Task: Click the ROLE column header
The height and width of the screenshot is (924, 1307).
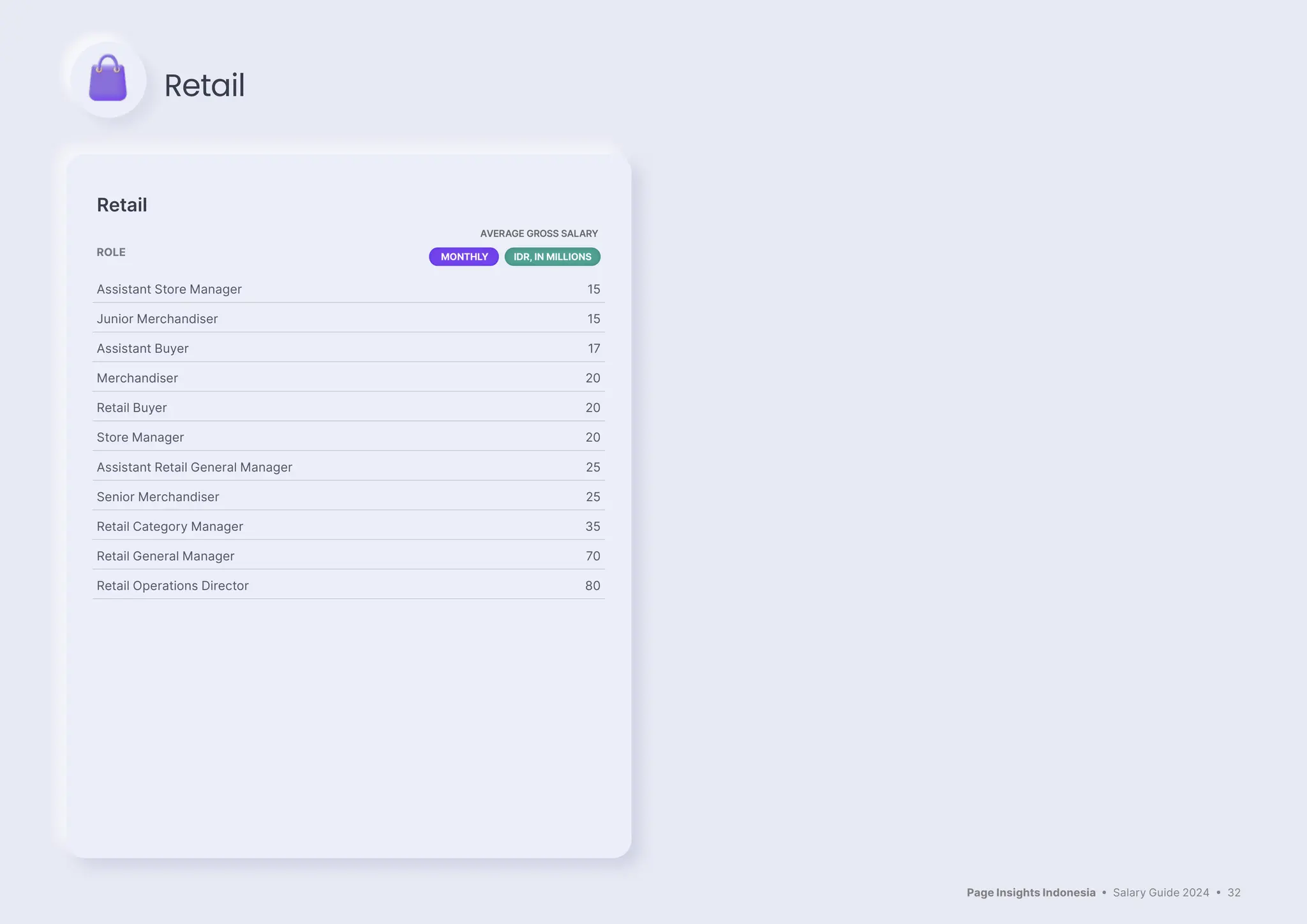Action: pos(111,252)
